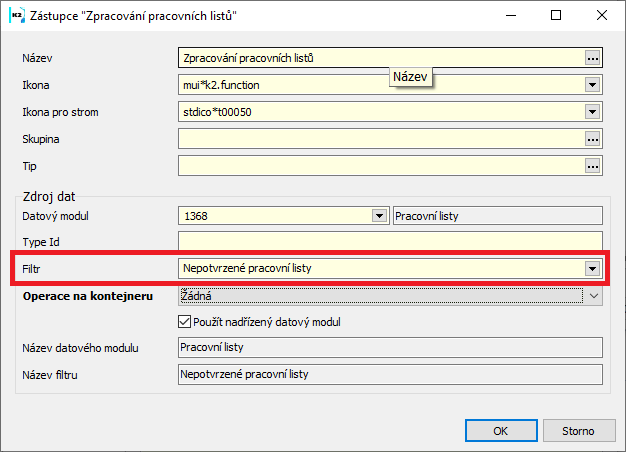The width and height of the screenshot is (626, 452).
Task: Maximize the Zástupce dialog window
Action: pos(556,16)
